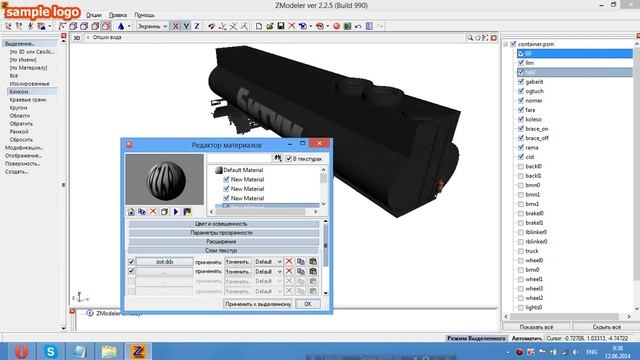Select 'Кликом' in the left selection list
This screenshot has width=640, height=360.
[x=32, y=91]
